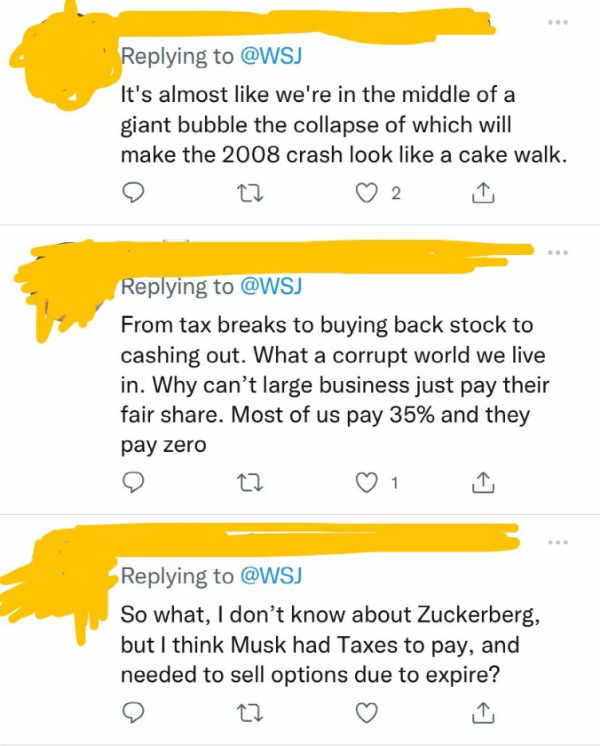Retweet the 2008 crash tweet
The height and width of the screenshot is (746, 600).
(x=255, y=194)
